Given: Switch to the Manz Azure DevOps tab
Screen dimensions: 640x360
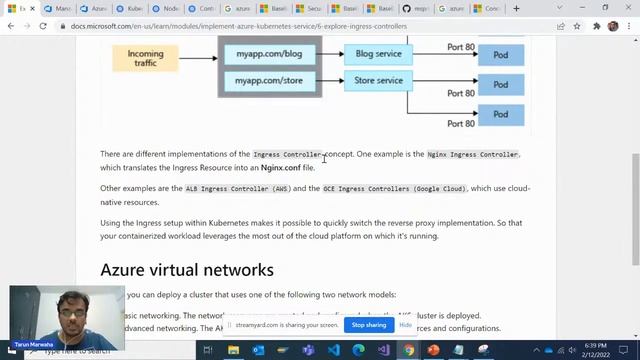Looking at the screenshot, I should (x=58, y=9).
